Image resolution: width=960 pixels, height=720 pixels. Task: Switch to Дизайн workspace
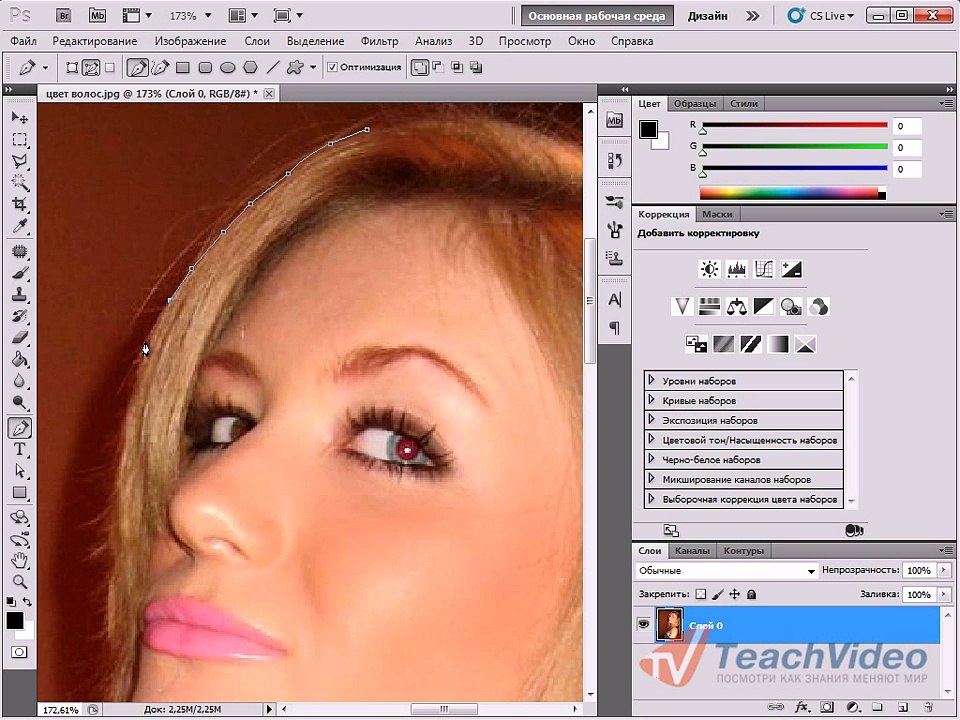pyautogui.click(x=708, y=16)
